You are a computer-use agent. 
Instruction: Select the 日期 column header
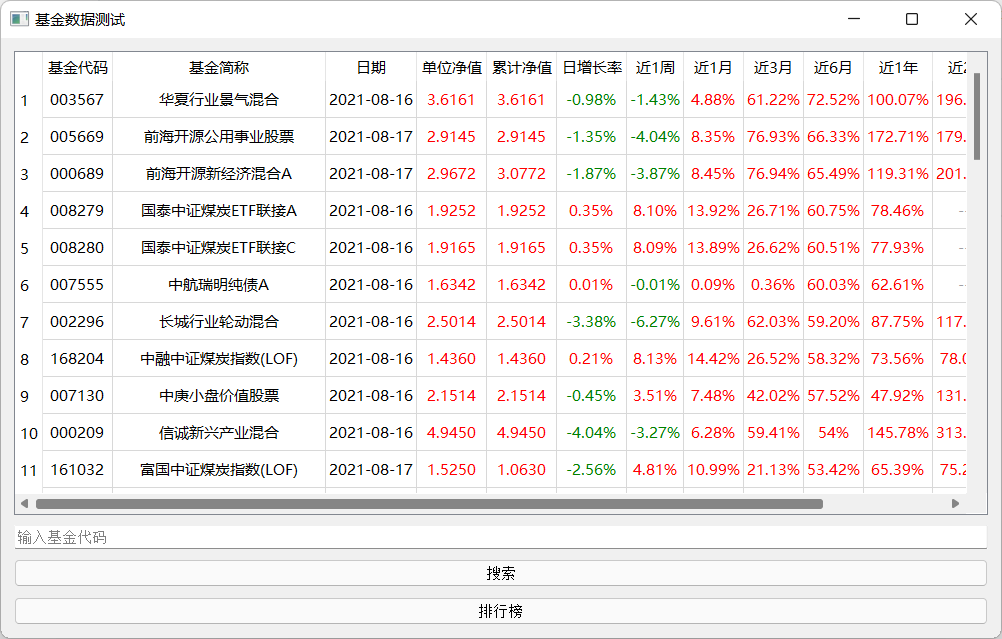371,68
